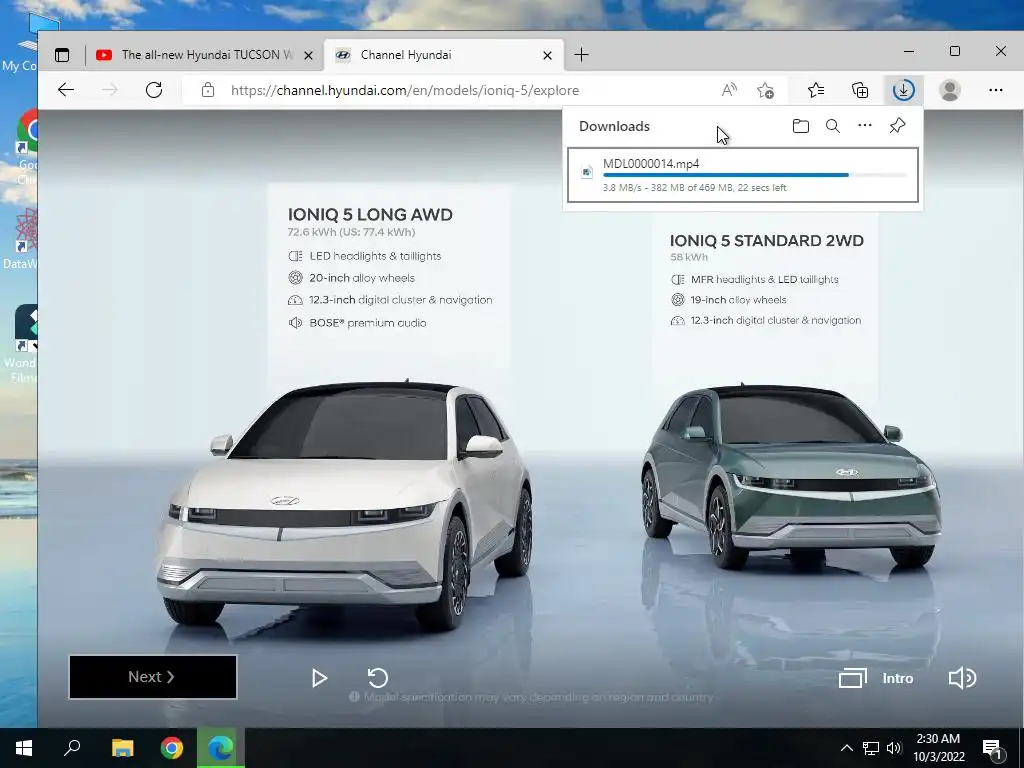This screenshot has width=1024, height=768.
Task: Open a new browser tab
Action: (581, 55)
